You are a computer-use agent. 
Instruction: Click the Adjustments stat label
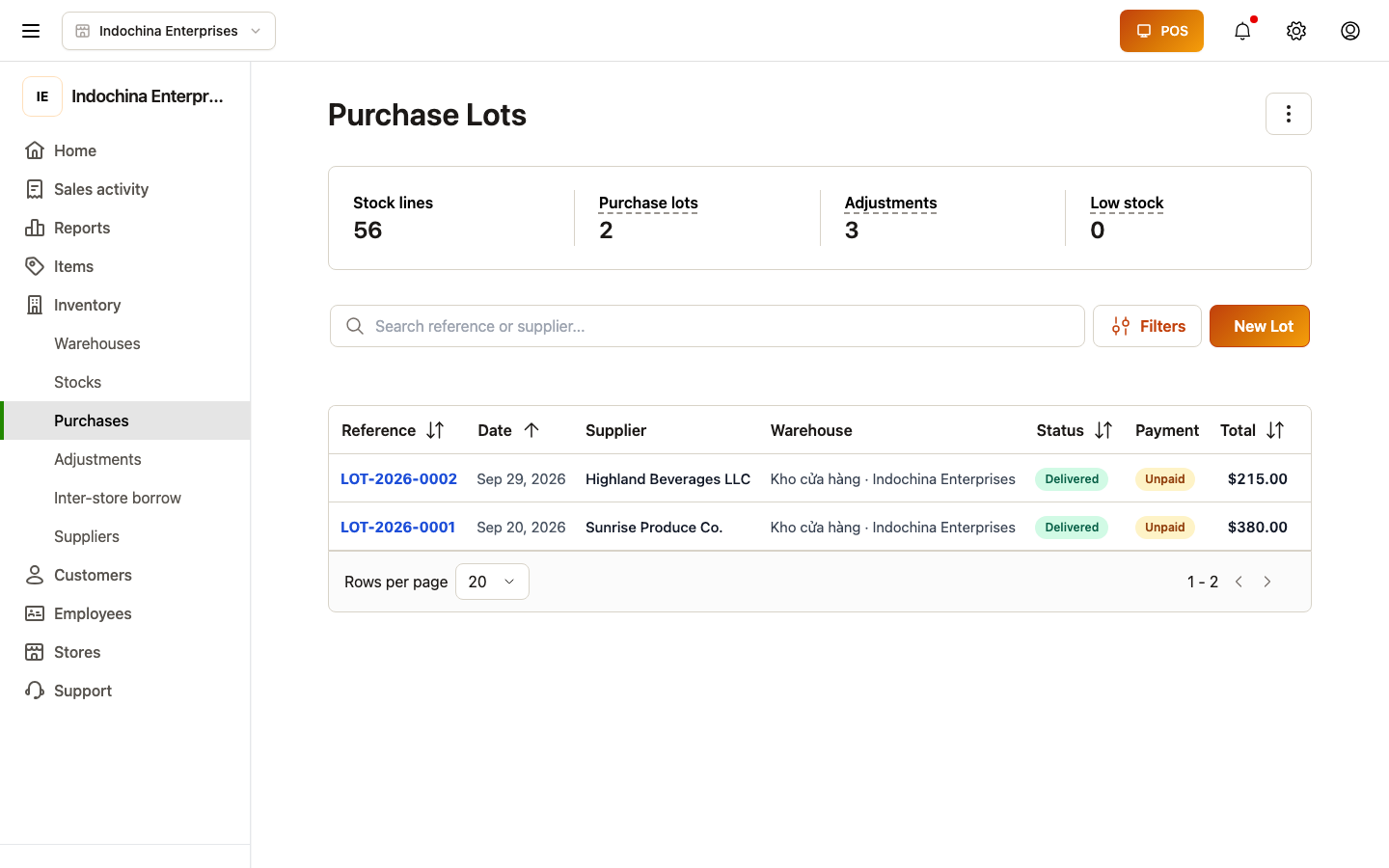[x=890, y=203]
